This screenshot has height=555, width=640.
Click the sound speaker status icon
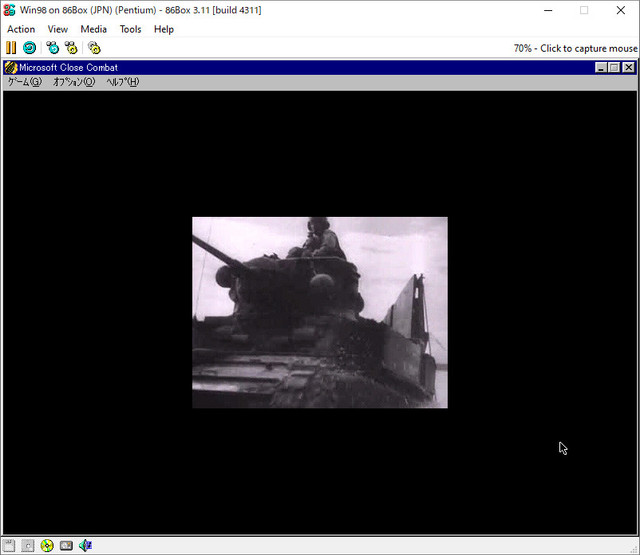click(x=85, y=546)
